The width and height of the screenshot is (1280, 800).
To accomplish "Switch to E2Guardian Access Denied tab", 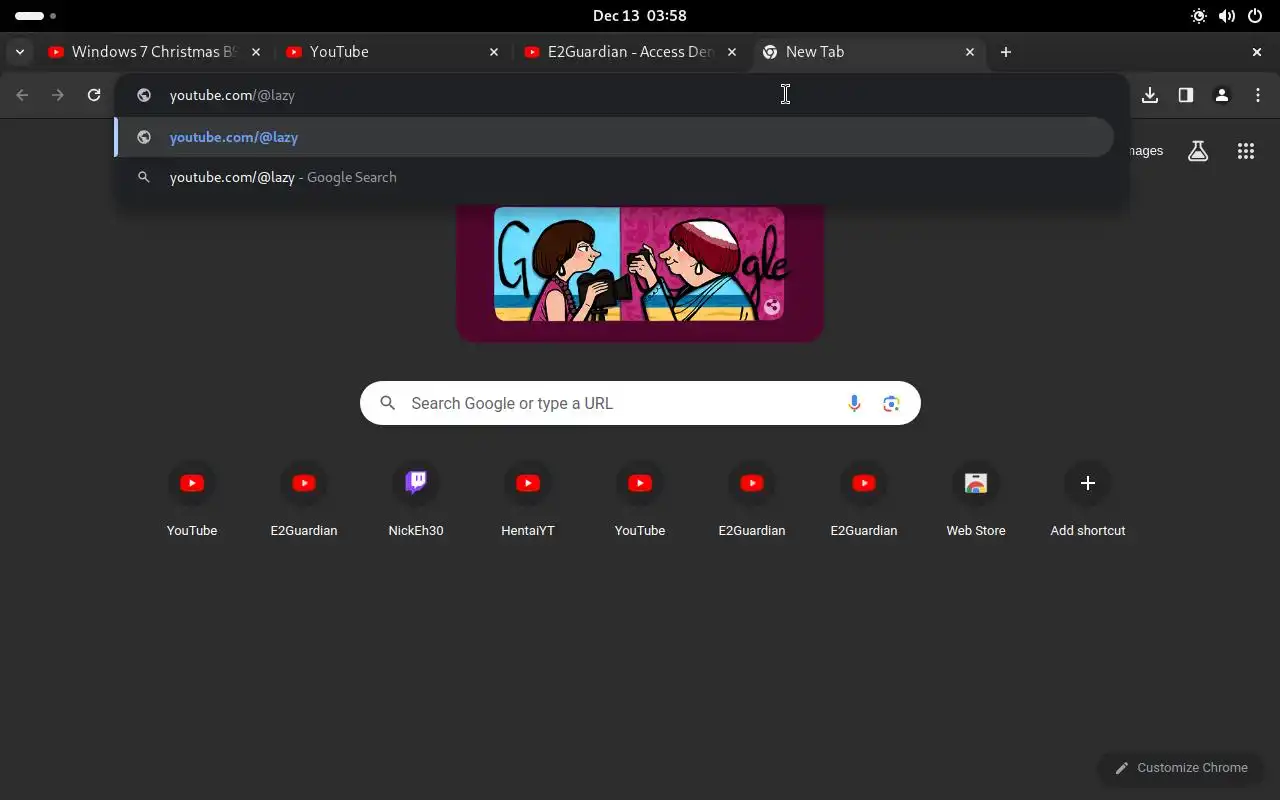I will click(x=630, y=52).
